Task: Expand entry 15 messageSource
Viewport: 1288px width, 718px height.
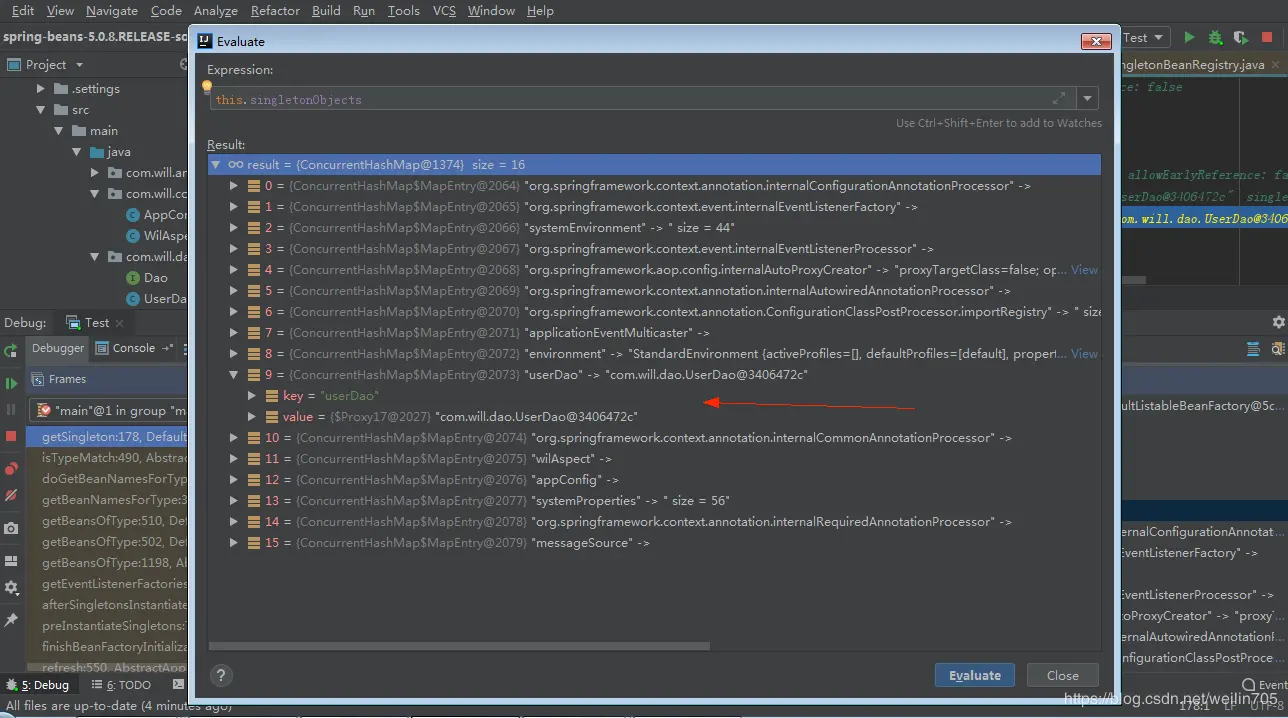Action: (234, 542)
